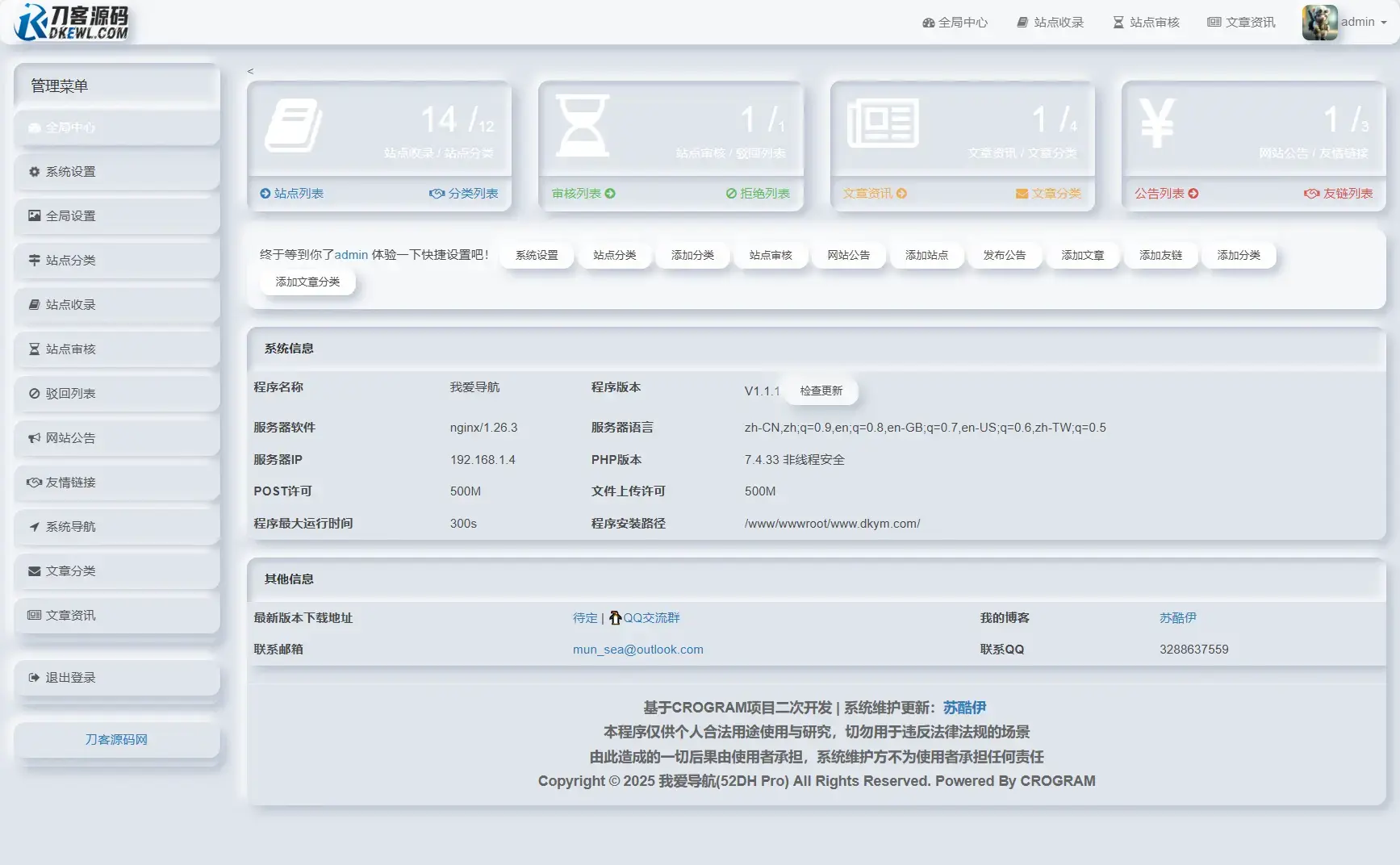Click the 站点分类 quick button
The image size is (1400, 865).
pos(615,255)
